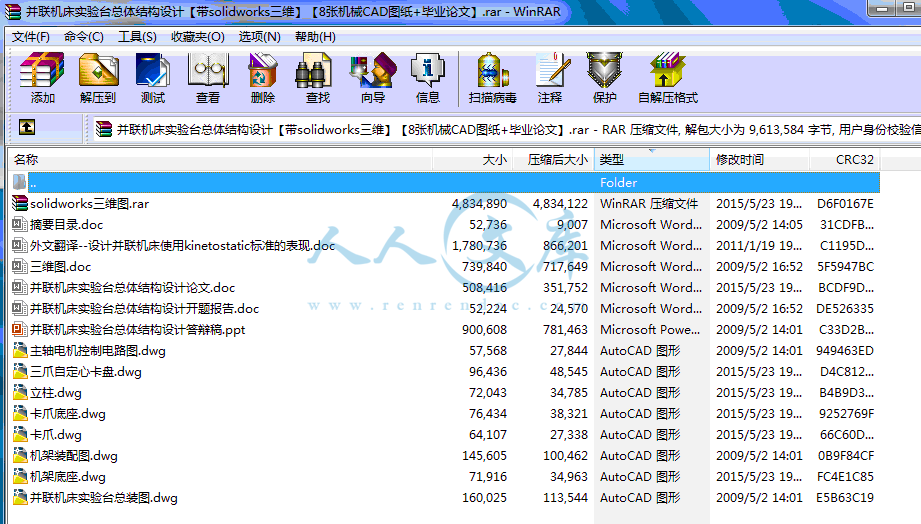Sort by the 名称 column header
Screen dimensions: 921x524
tap(220, 160)
